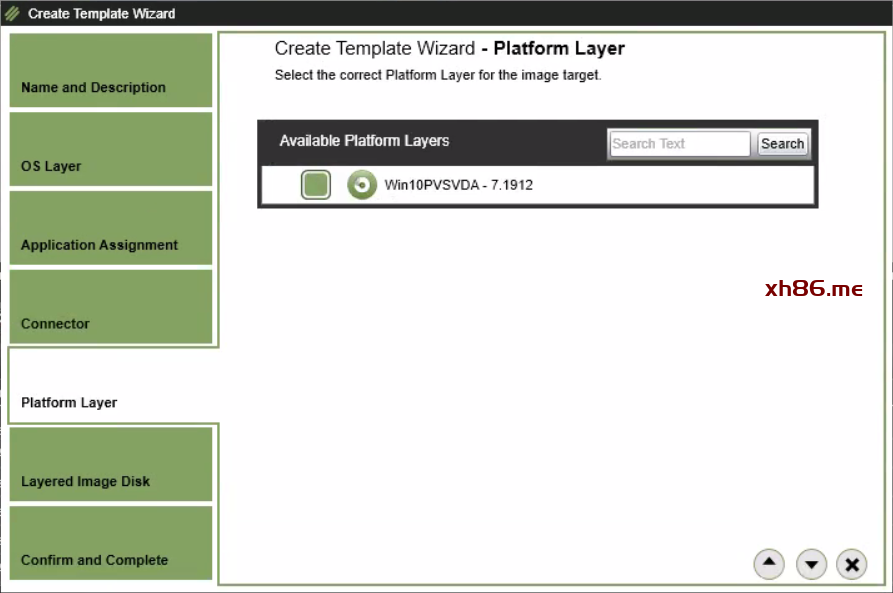The image size is (893, 593).
Task: Advance to next step with down arrow
Action: pyautogui.click(x=811, y=565)
